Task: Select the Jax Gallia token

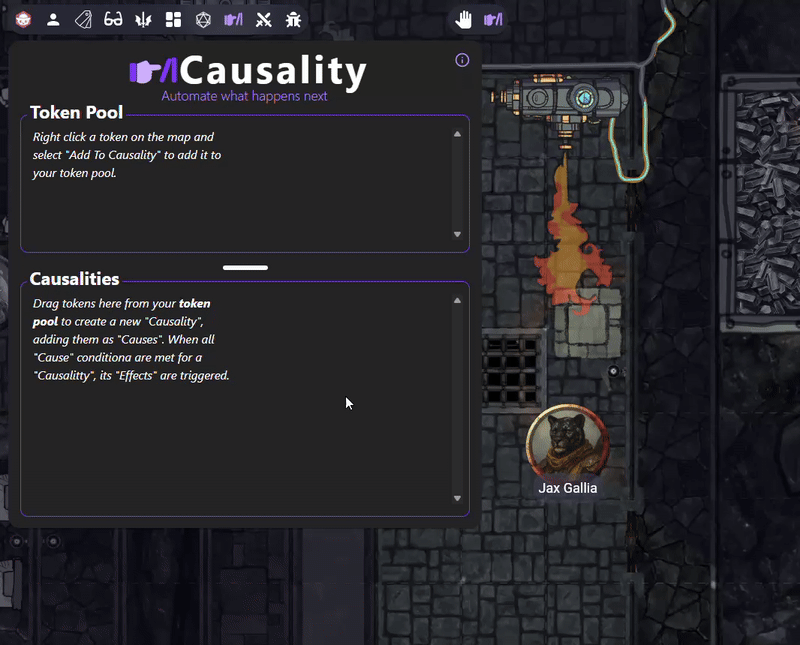Action: pos(567,444)
